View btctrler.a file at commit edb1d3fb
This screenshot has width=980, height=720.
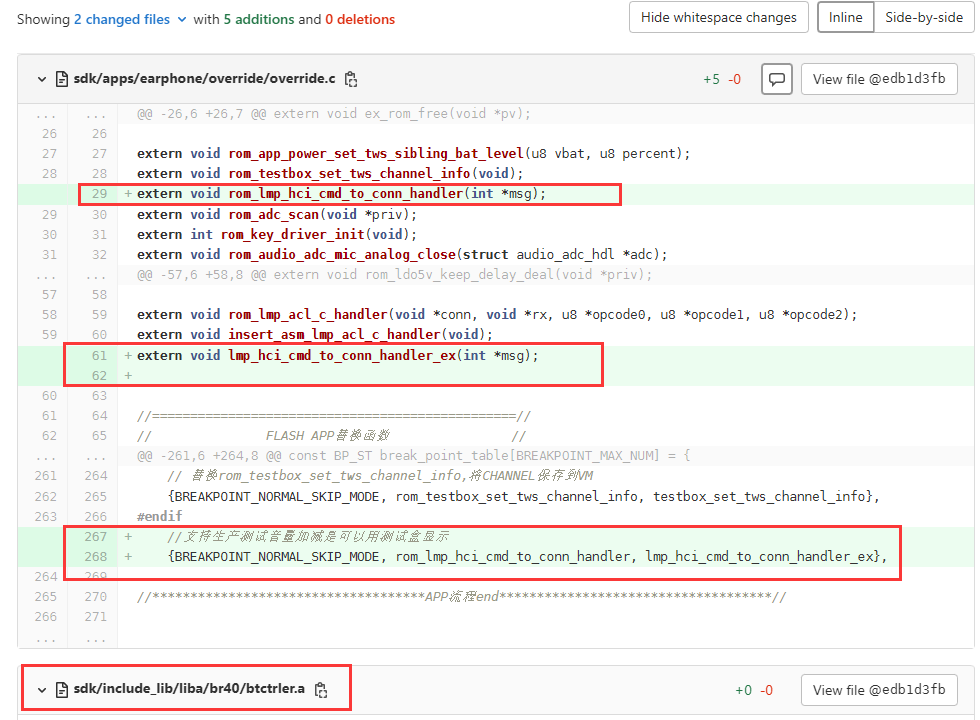(x=879, y=690)
